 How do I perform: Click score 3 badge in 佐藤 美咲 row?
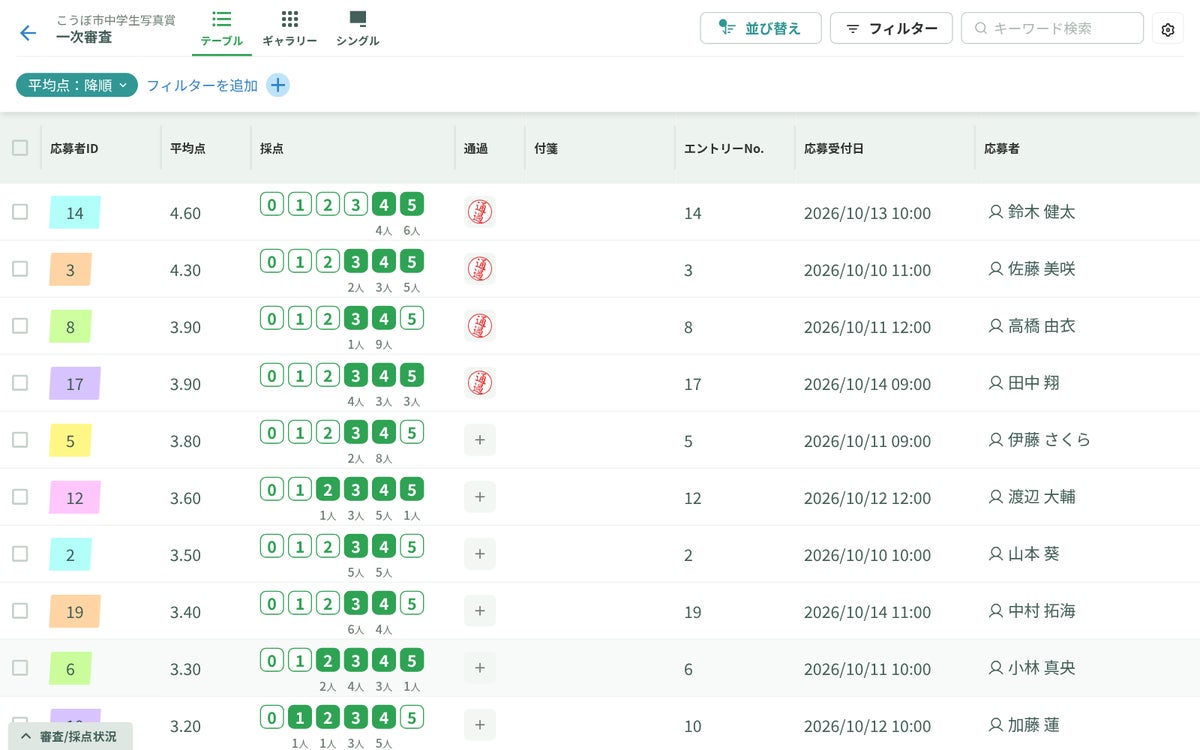pyautogui.click(x=356, y=262)
